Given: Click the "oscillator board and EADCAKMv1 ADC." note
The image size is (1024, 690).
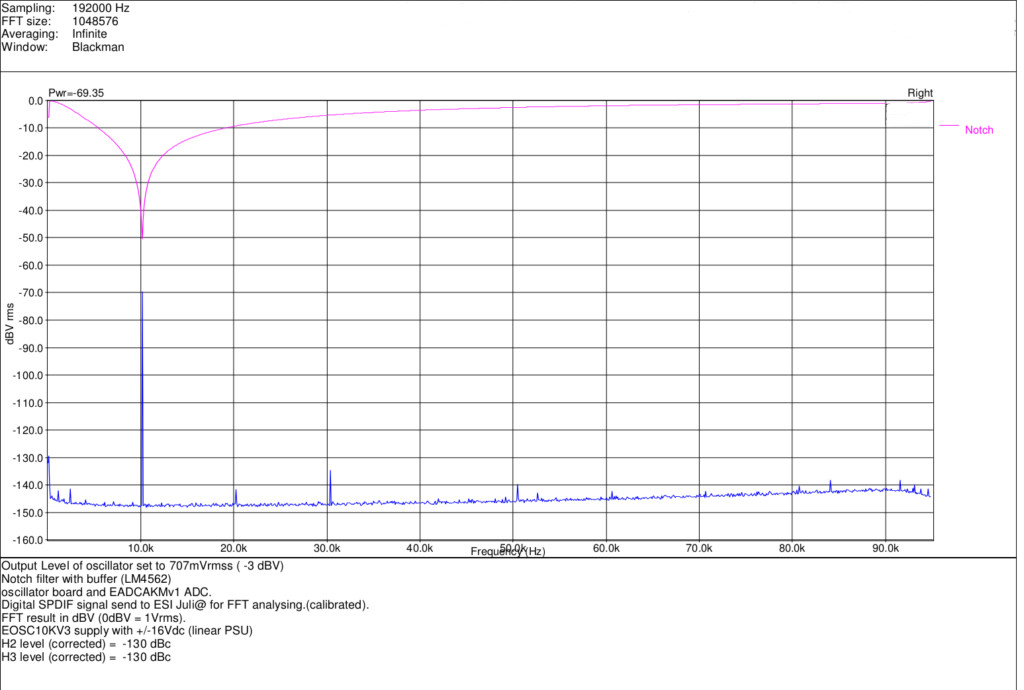Looking at the screenshot, I should [x=106, y=592].
